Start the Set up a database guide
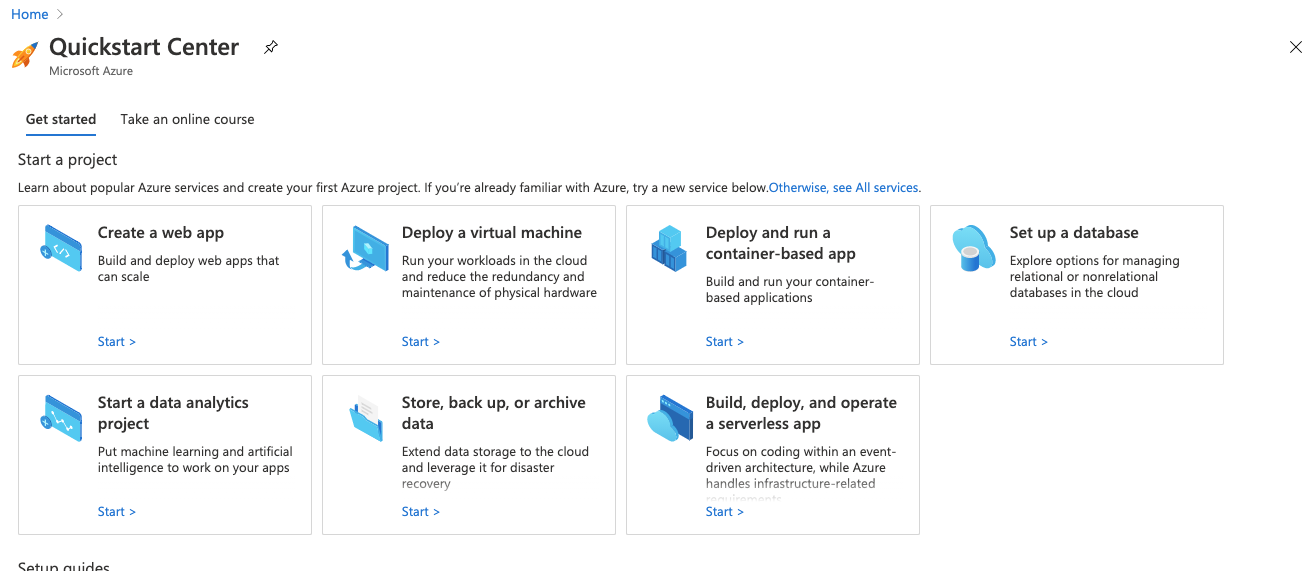The image size is (1312, 571). [x=1028, y=342]
